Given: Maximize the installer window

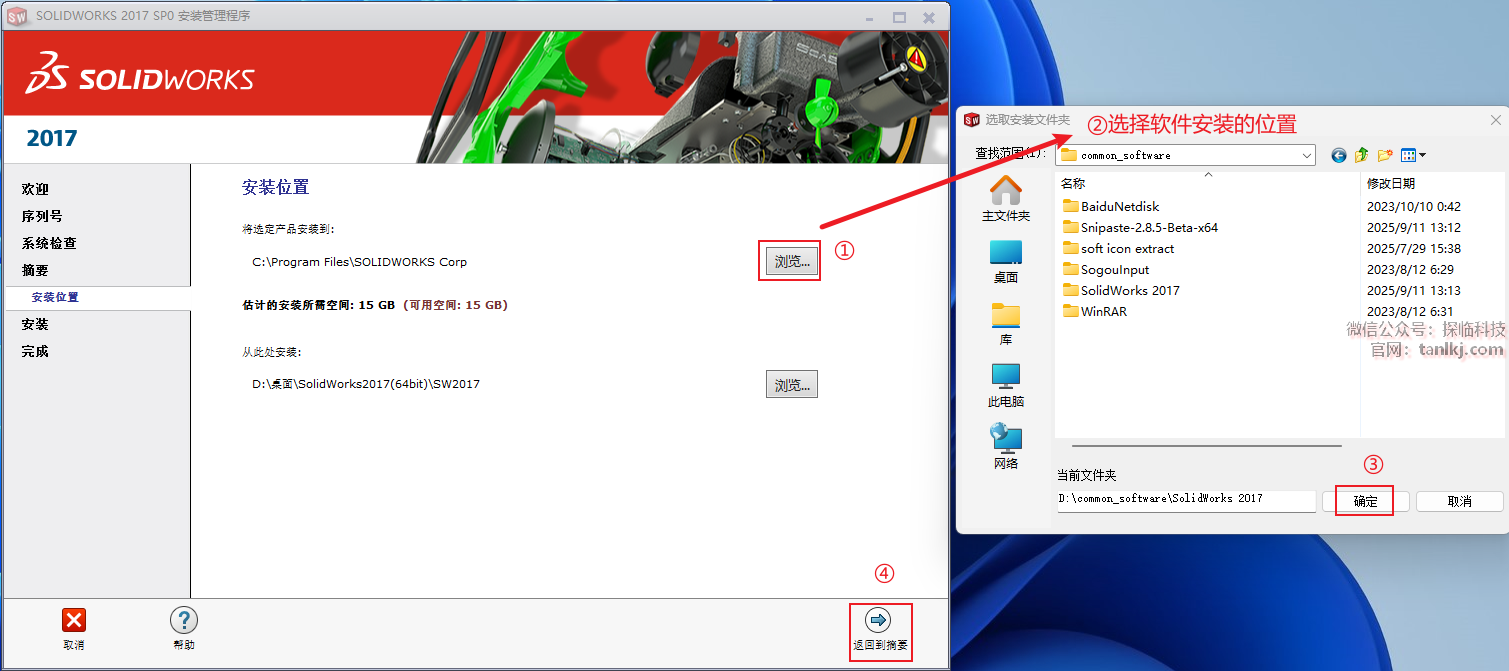Looking at the screenshot, I should 899,17.
